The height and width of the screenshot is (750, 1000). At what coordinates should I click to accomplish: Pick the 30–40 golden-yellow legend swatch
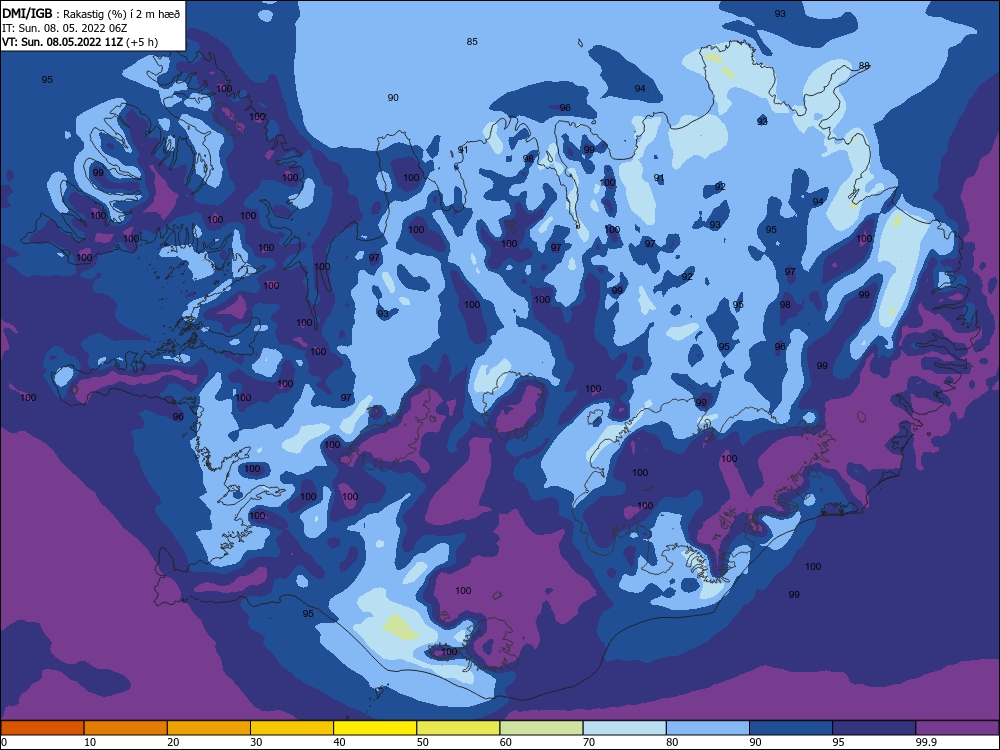tap(292, 728)
